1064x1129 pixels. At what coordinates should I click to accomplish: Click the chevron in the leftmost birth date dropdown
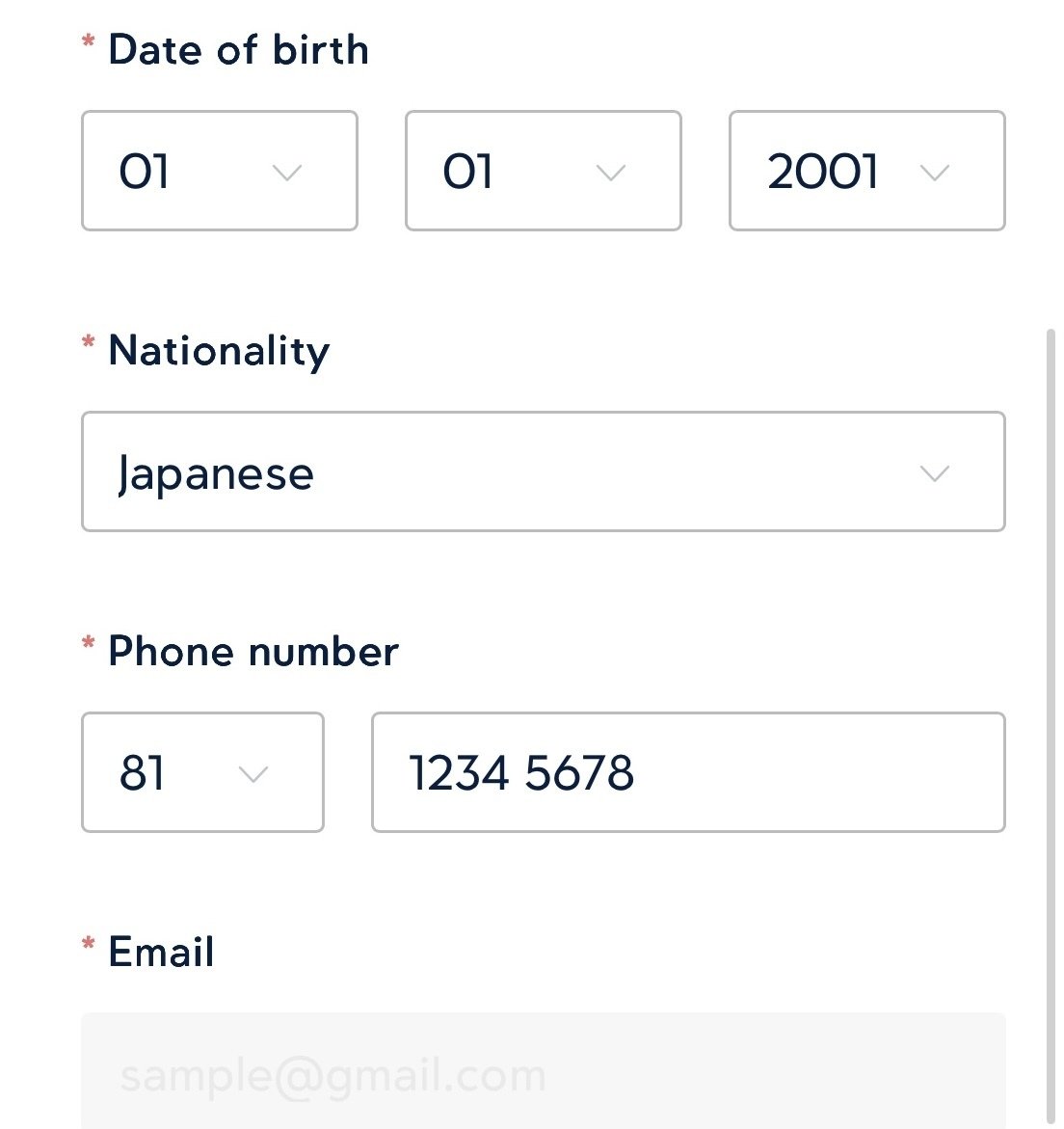coord(287,174)
